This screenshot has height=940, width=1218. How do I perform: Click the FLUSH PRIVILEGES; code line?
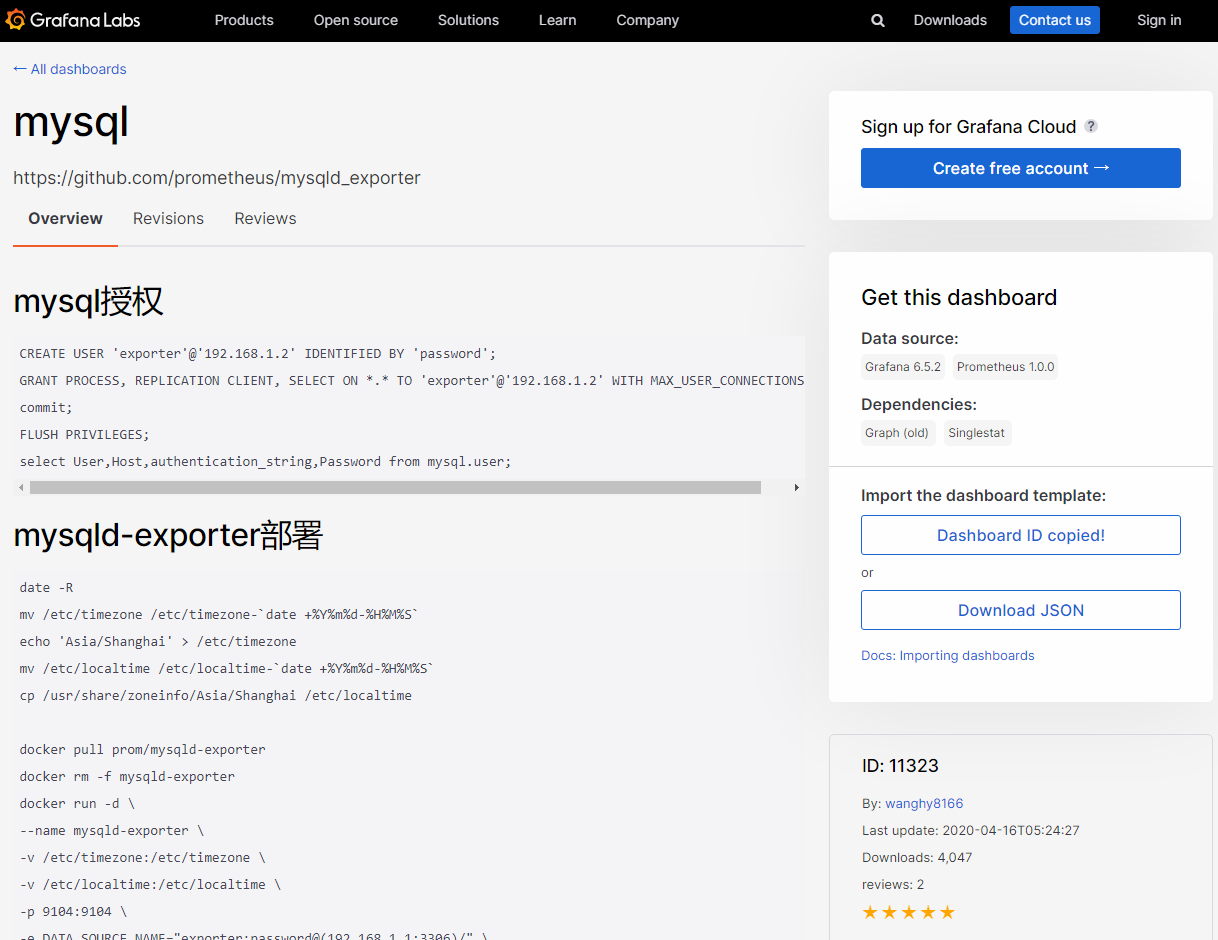84,434
